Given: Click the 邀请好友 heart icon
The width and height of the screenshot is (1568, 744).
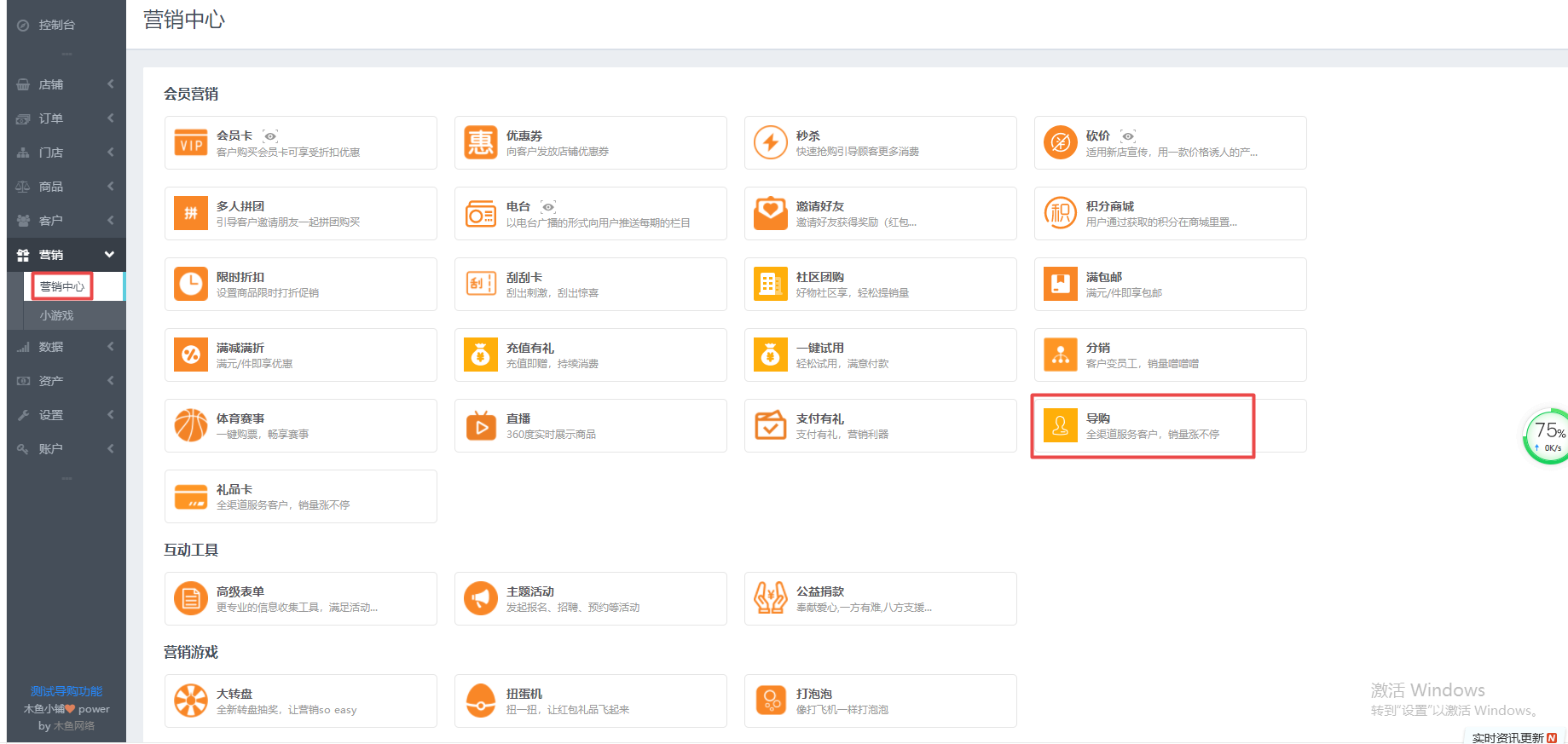Looking at the screenshot, I should coord(771,213).
